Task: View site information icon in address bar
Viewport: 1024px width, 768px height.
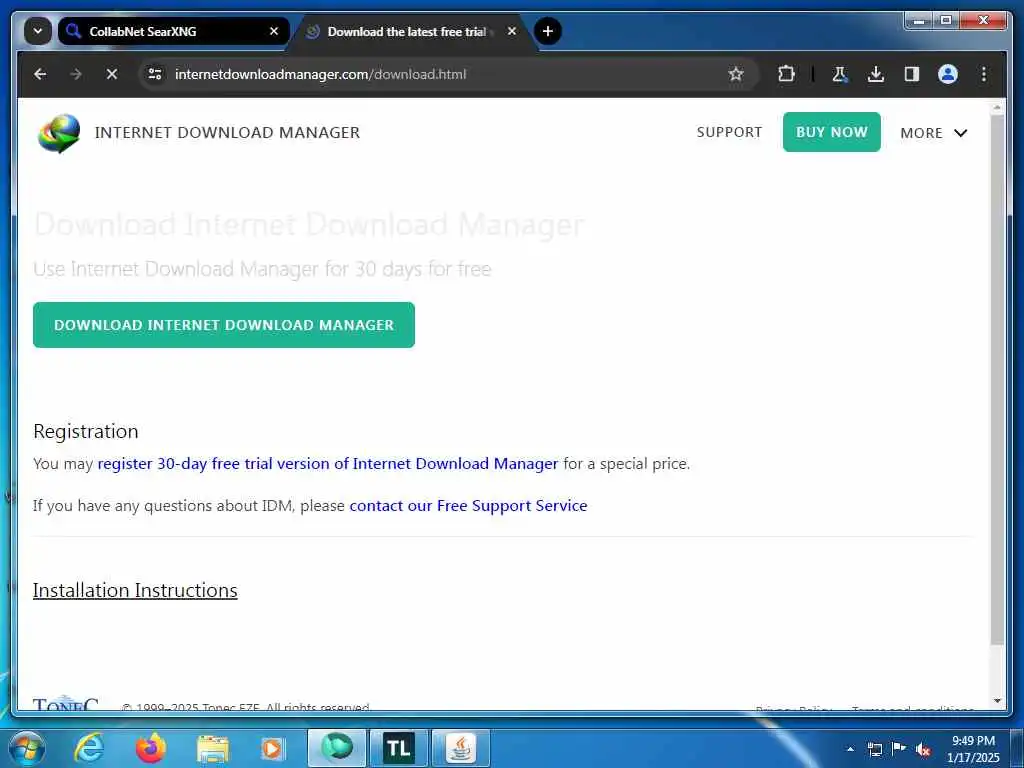Action: [x=155, y=74]
